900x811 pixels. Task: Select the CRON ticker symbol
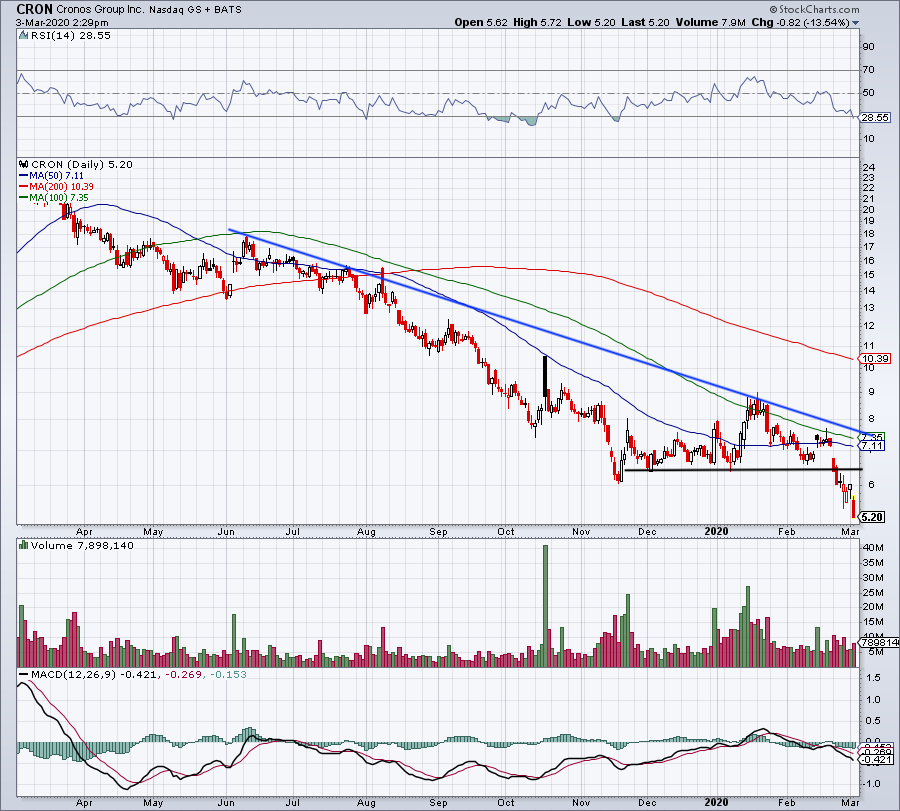point(34,9)
